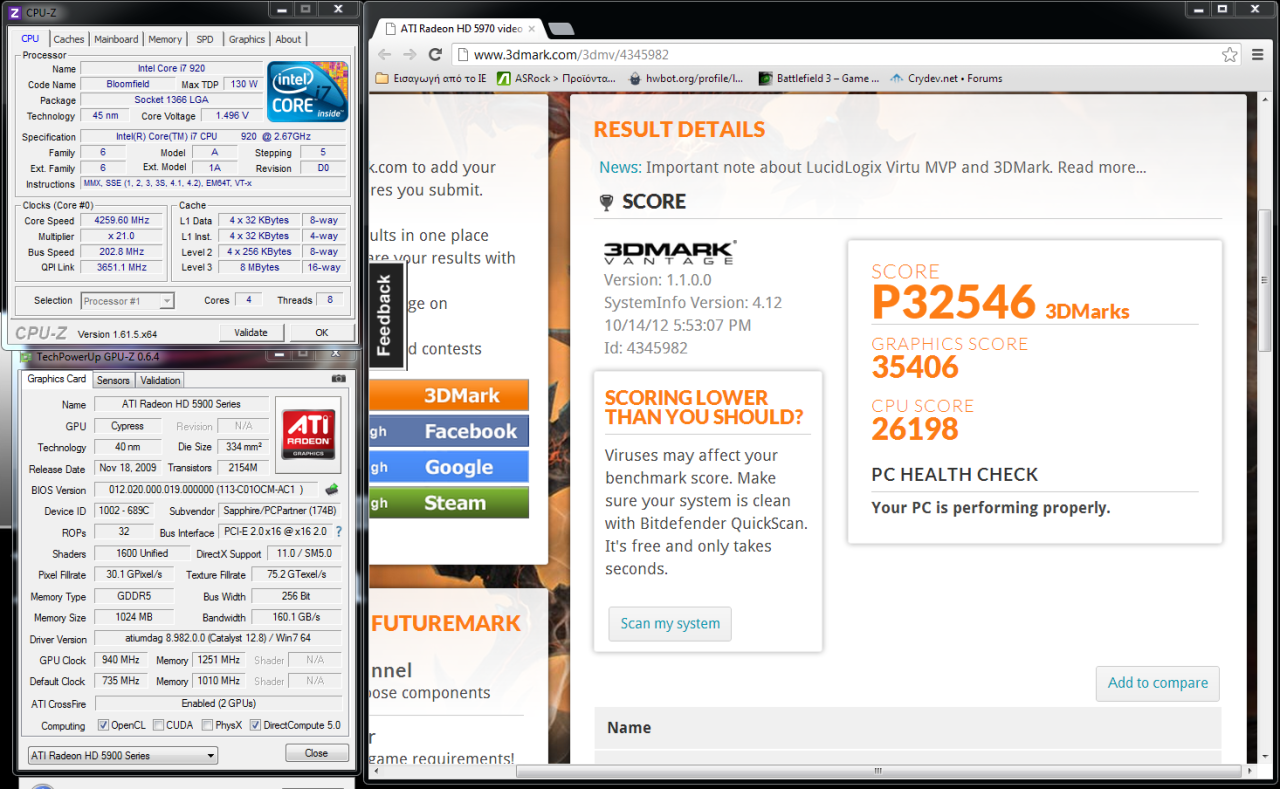The height and width of the screenshot is (789, 1280).
Task: Open Εισαγωγή από το IE bookmarks folder
Action: pyautogui.click(x=431, y=78)
